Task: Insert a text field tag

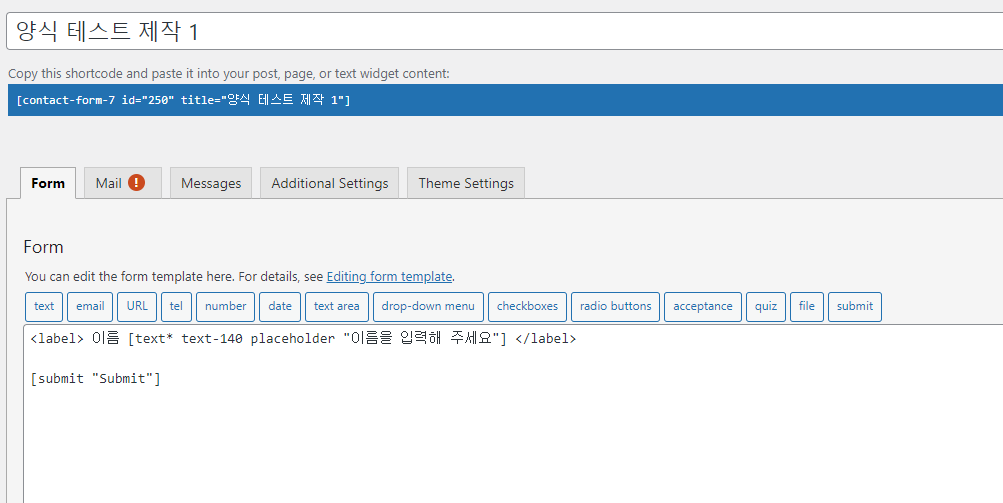Action: tap(44, 307)
